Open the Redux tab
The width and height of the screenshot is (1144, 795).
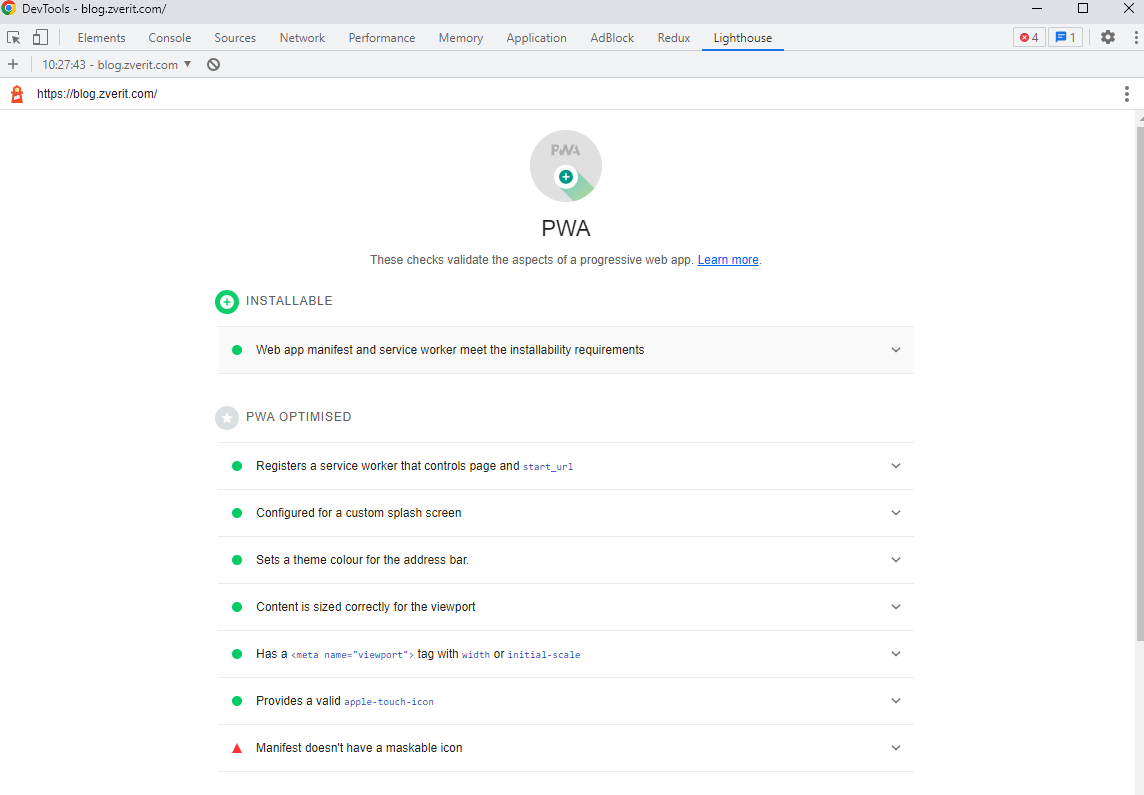(x=673, y=38)
